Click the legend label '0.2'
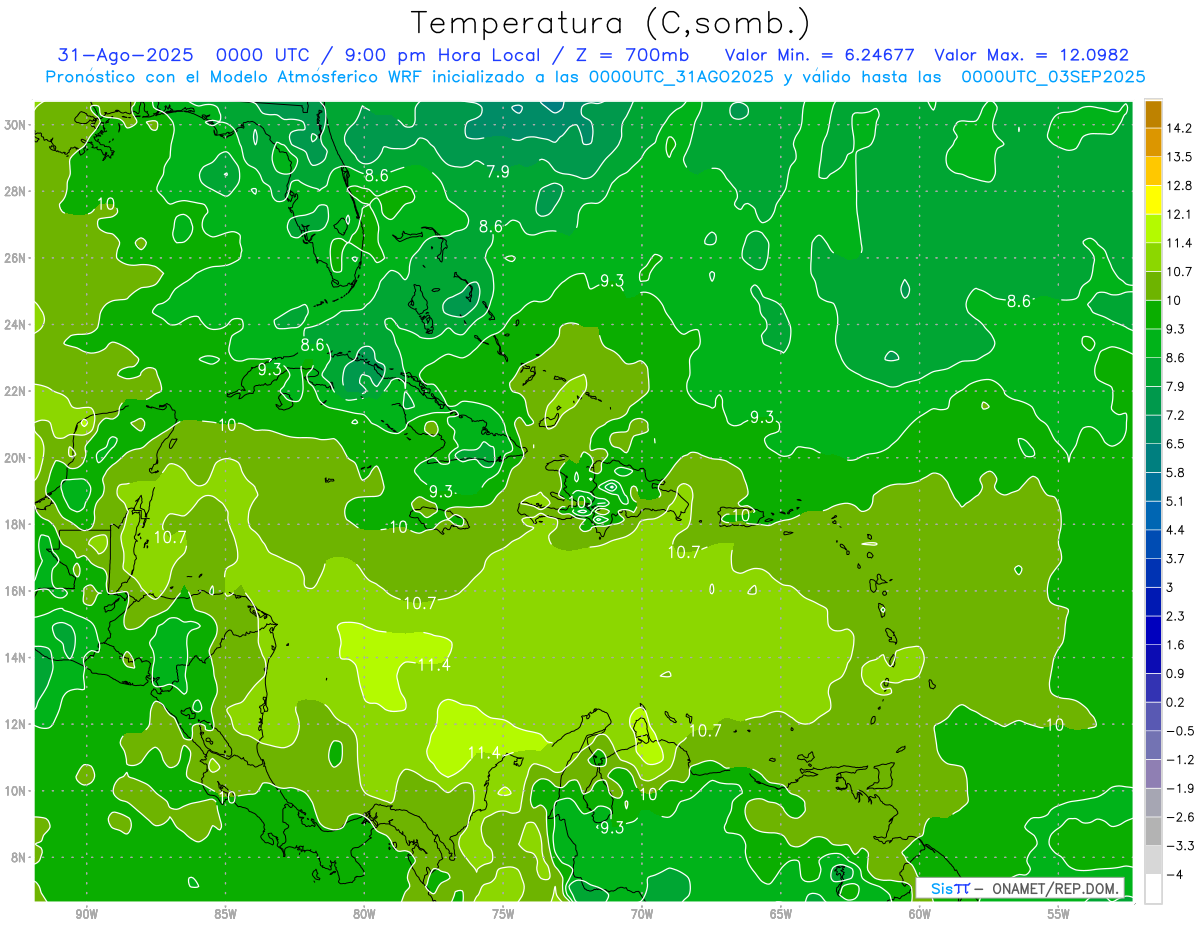The height and width of the screenshot is (927, 1200). tap(1176, 702)
